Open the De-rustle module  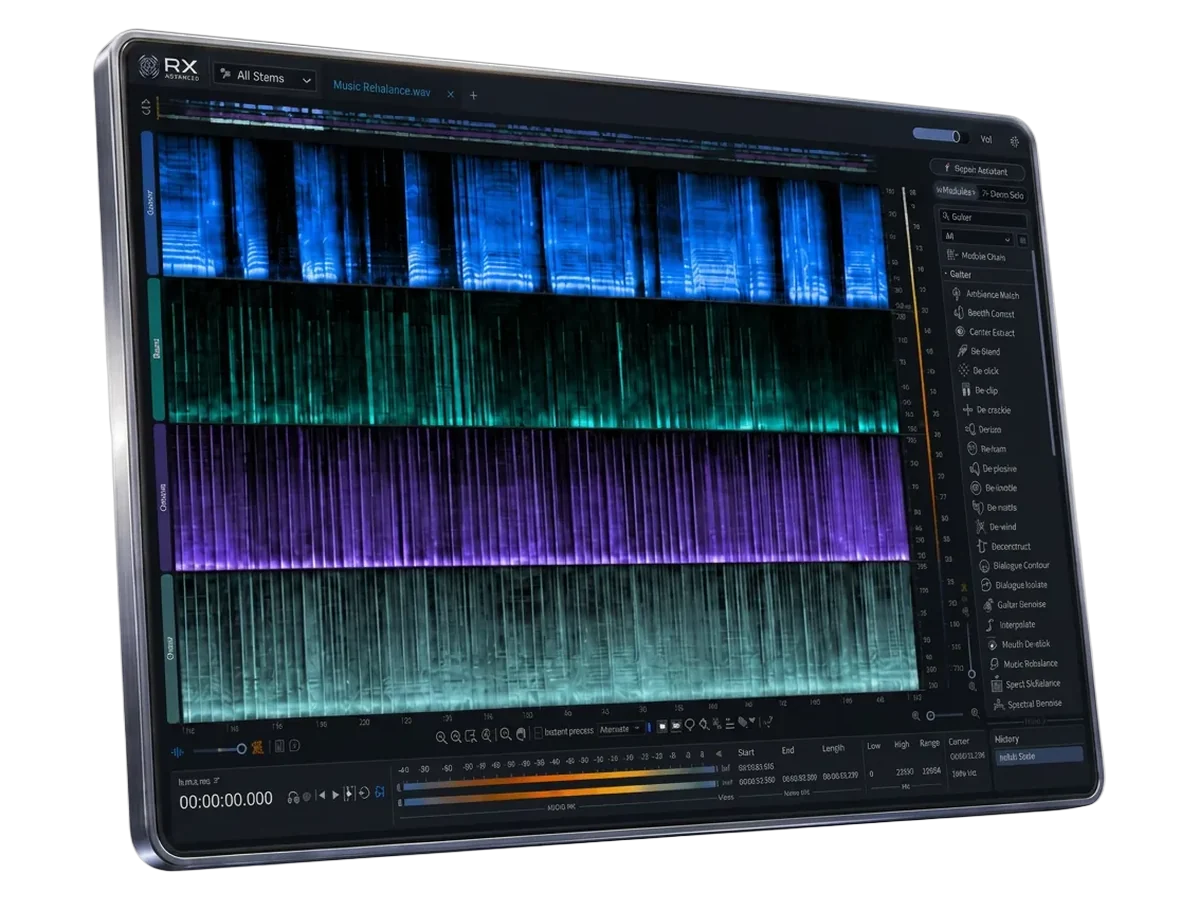[993, 507]
